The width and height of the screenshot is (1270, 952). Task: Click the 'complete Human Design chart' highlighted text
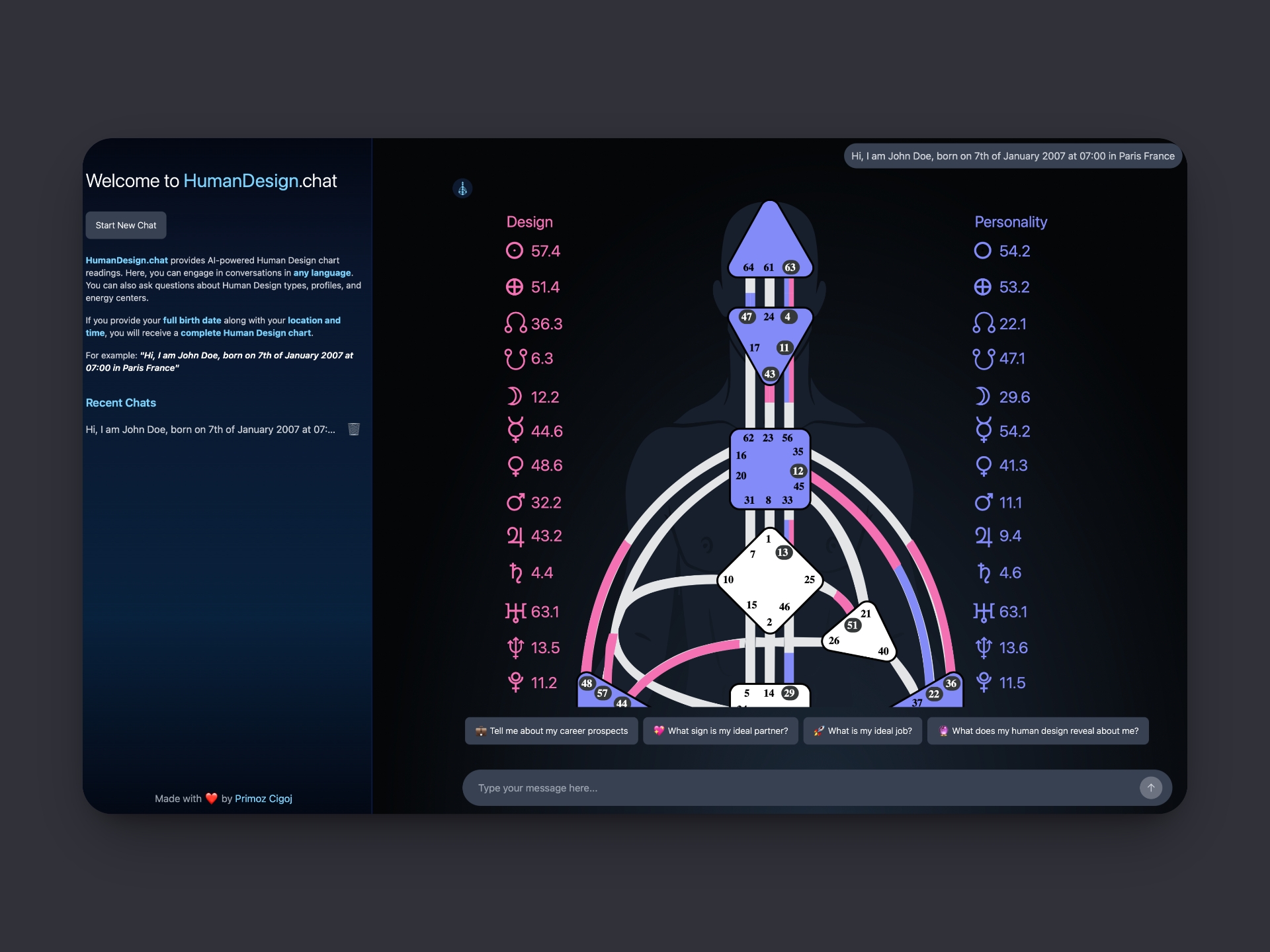(245, 333)
